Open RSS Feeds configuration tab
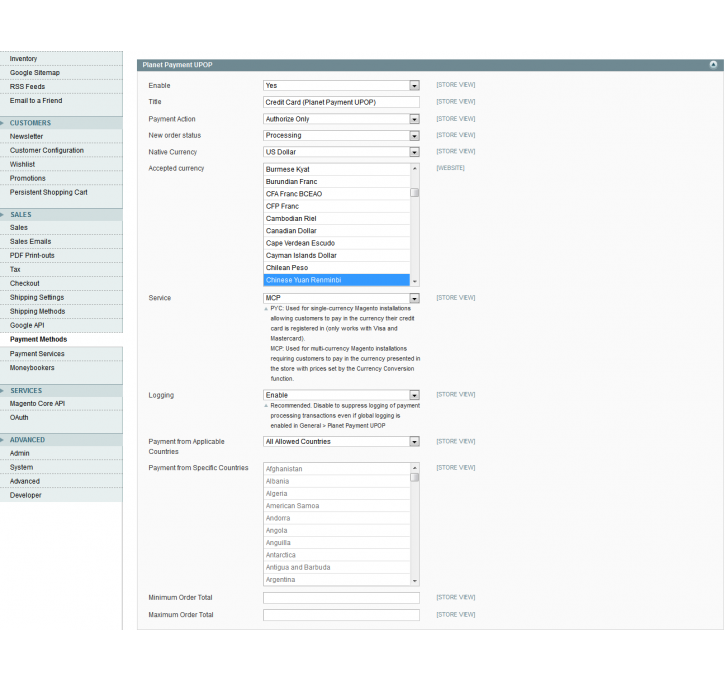This screenshot has height=680, width=725. point(61,86)
